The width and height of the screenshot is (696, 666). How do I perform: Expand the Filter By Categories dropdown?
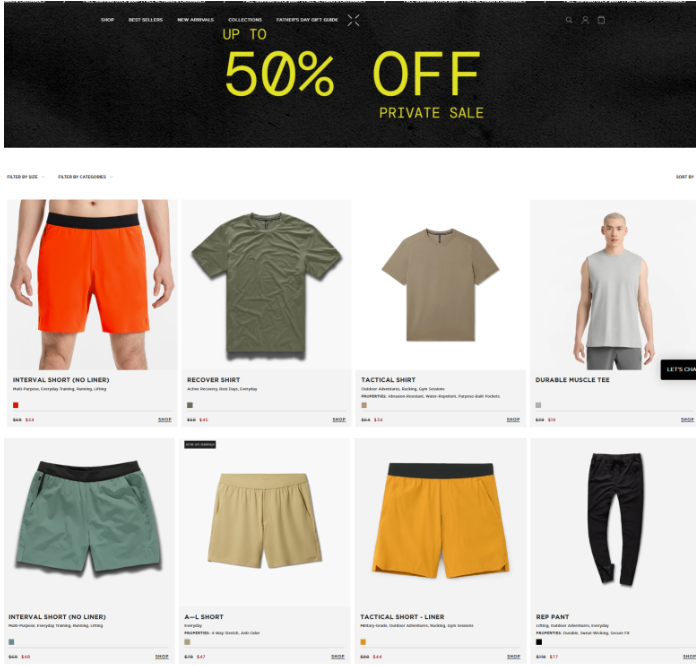click(x=85, y=177)
